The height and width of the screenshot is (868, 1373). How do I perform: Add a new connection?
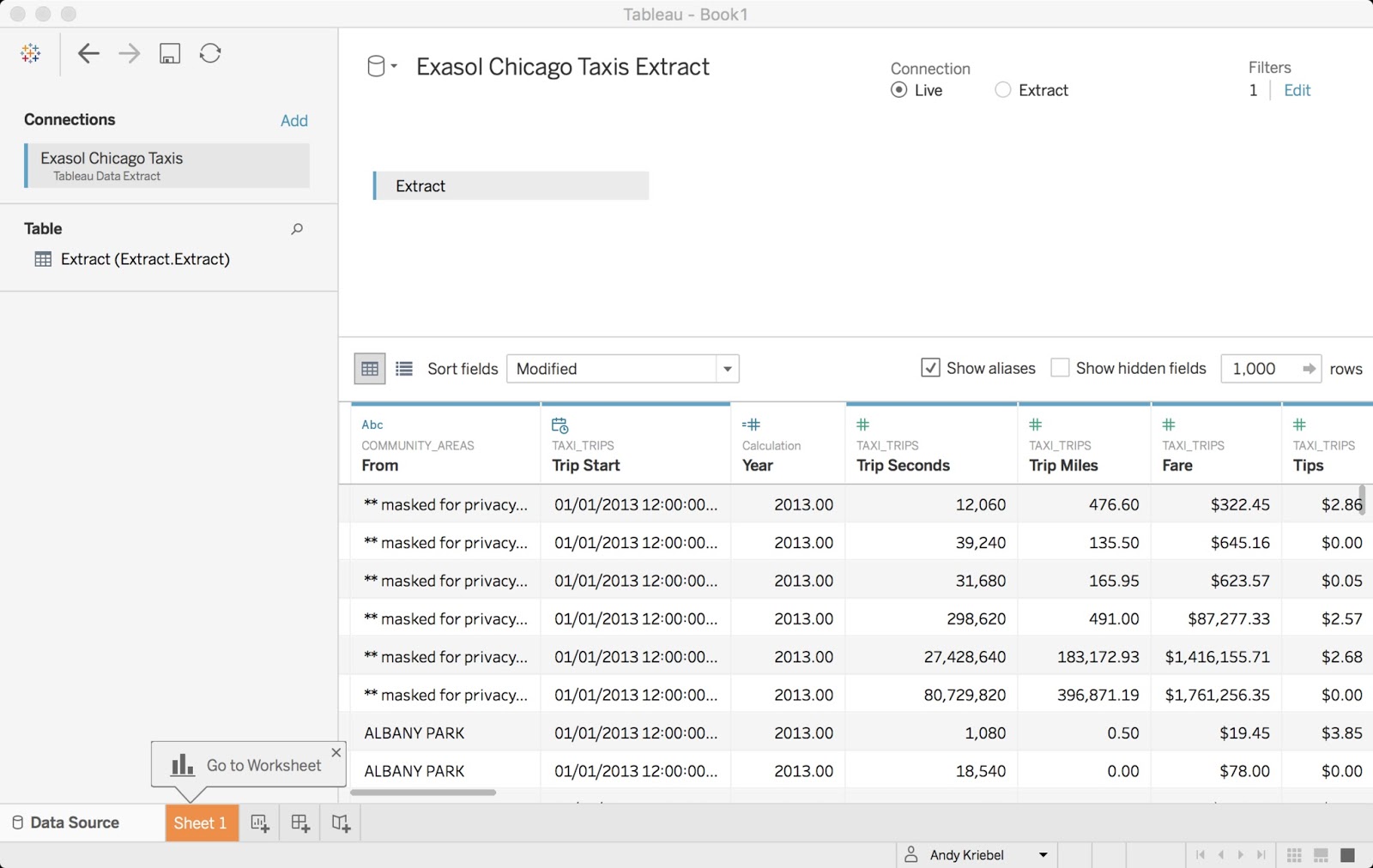294,121
